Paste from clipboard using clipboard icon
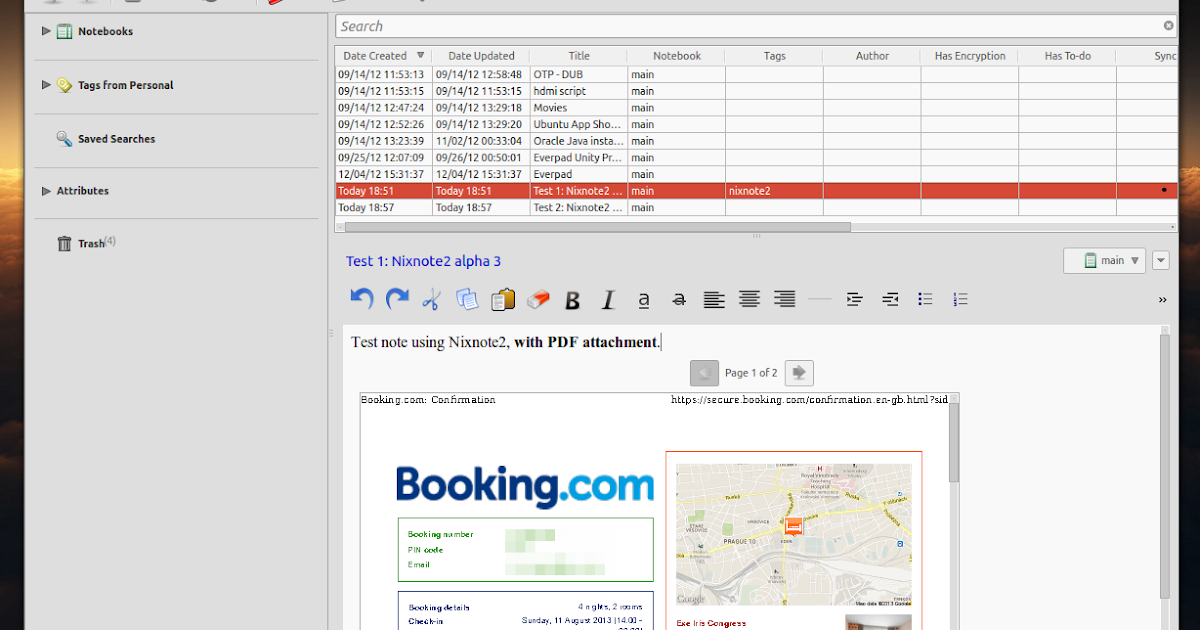Viewport: 1200px width, 630px height. (503, 299)
